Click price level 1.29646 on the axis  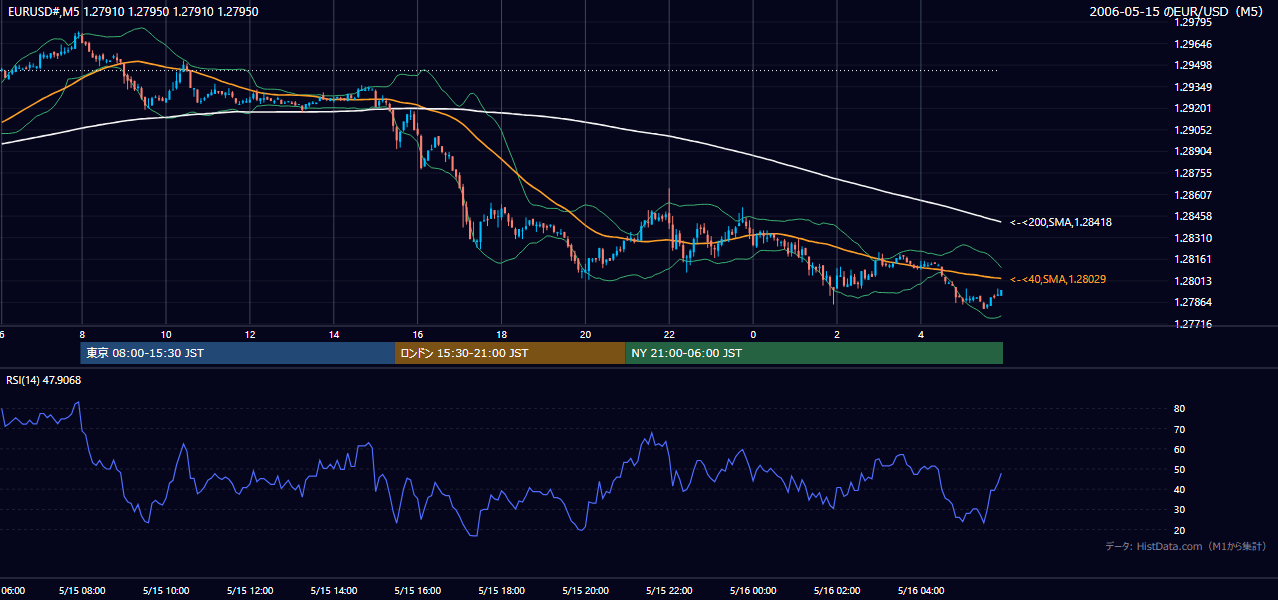(1193, 44)
